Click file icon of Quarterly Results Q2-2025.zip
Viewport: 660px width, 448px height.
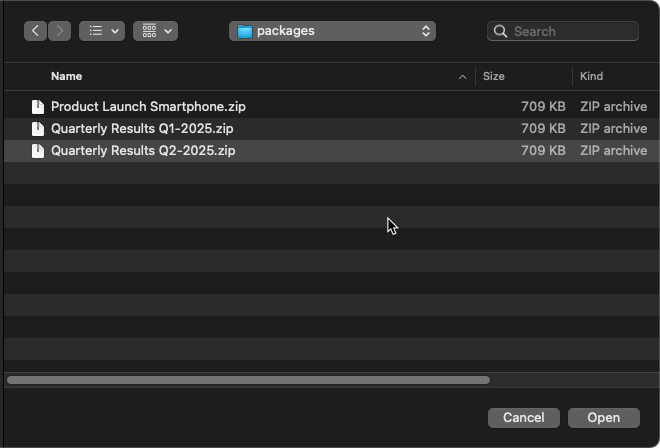click(38, 151)
